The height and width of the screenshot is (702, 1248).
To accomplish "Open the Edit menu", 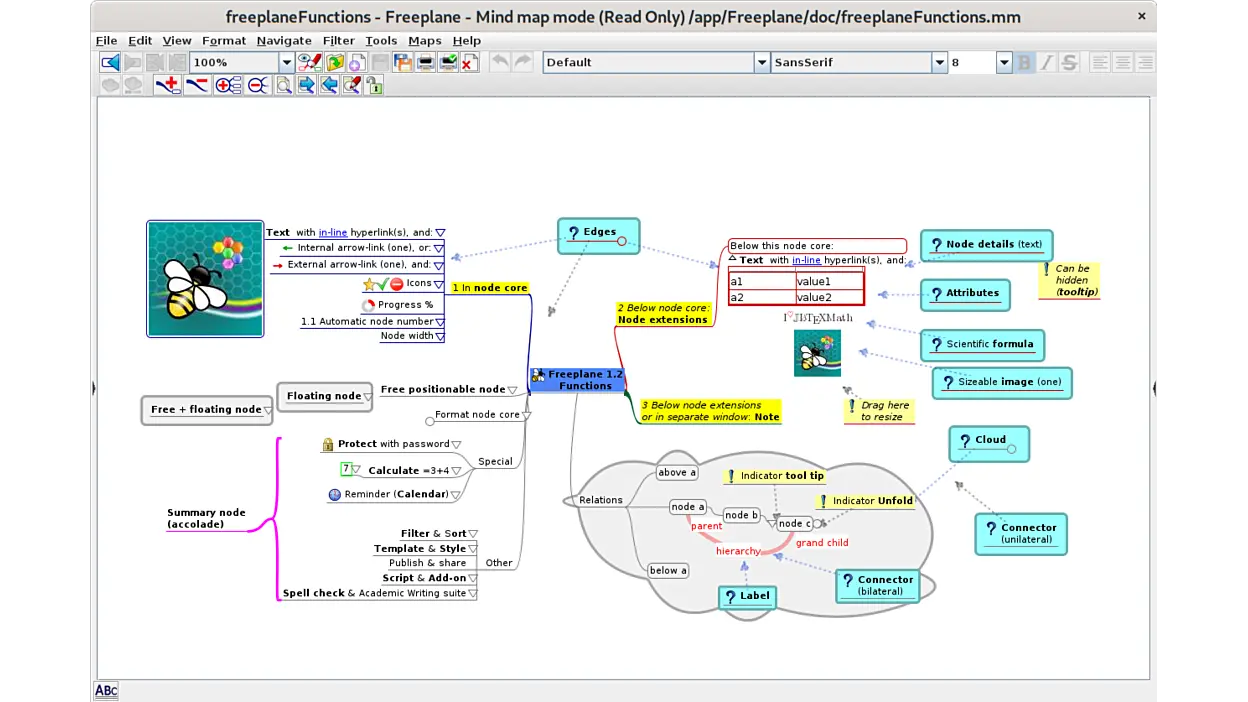I will (140, 40).
